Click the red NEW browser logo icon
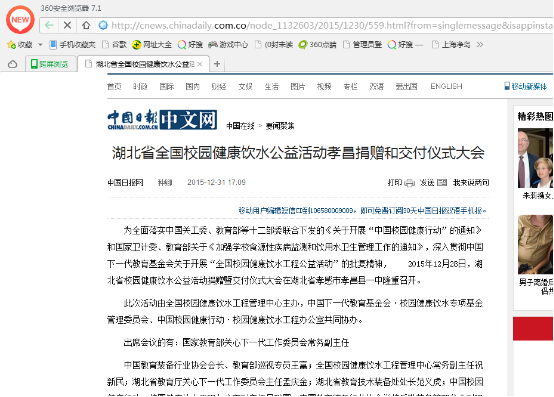The width and height of the screenshot is (554, 397). point(20,20)
